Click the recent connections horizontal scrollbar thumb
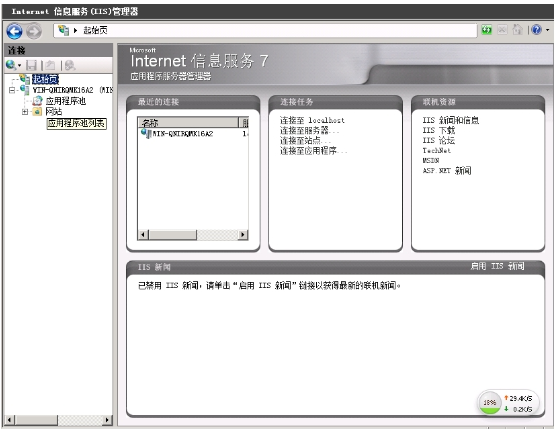Screen dimensions: 557x429 pos(173,234)
